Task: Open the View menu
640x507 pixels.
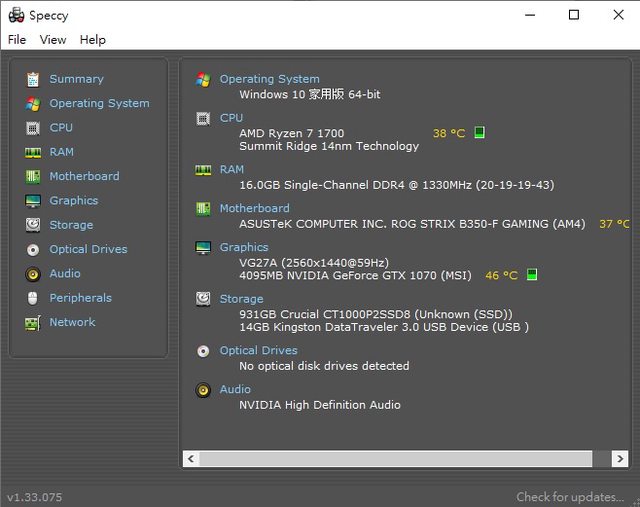Action: pyautogui.click(x=53, y=40)
